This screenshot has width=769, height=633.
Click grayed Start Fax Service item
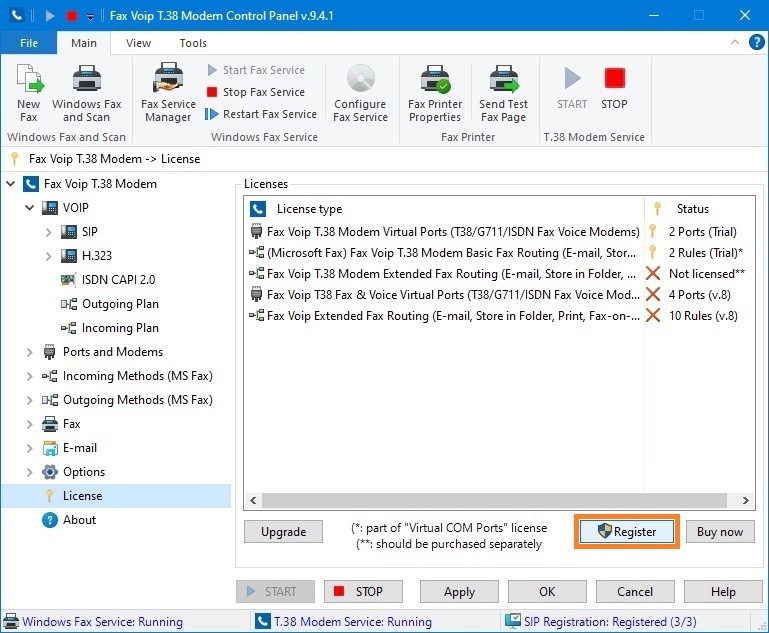256,70
